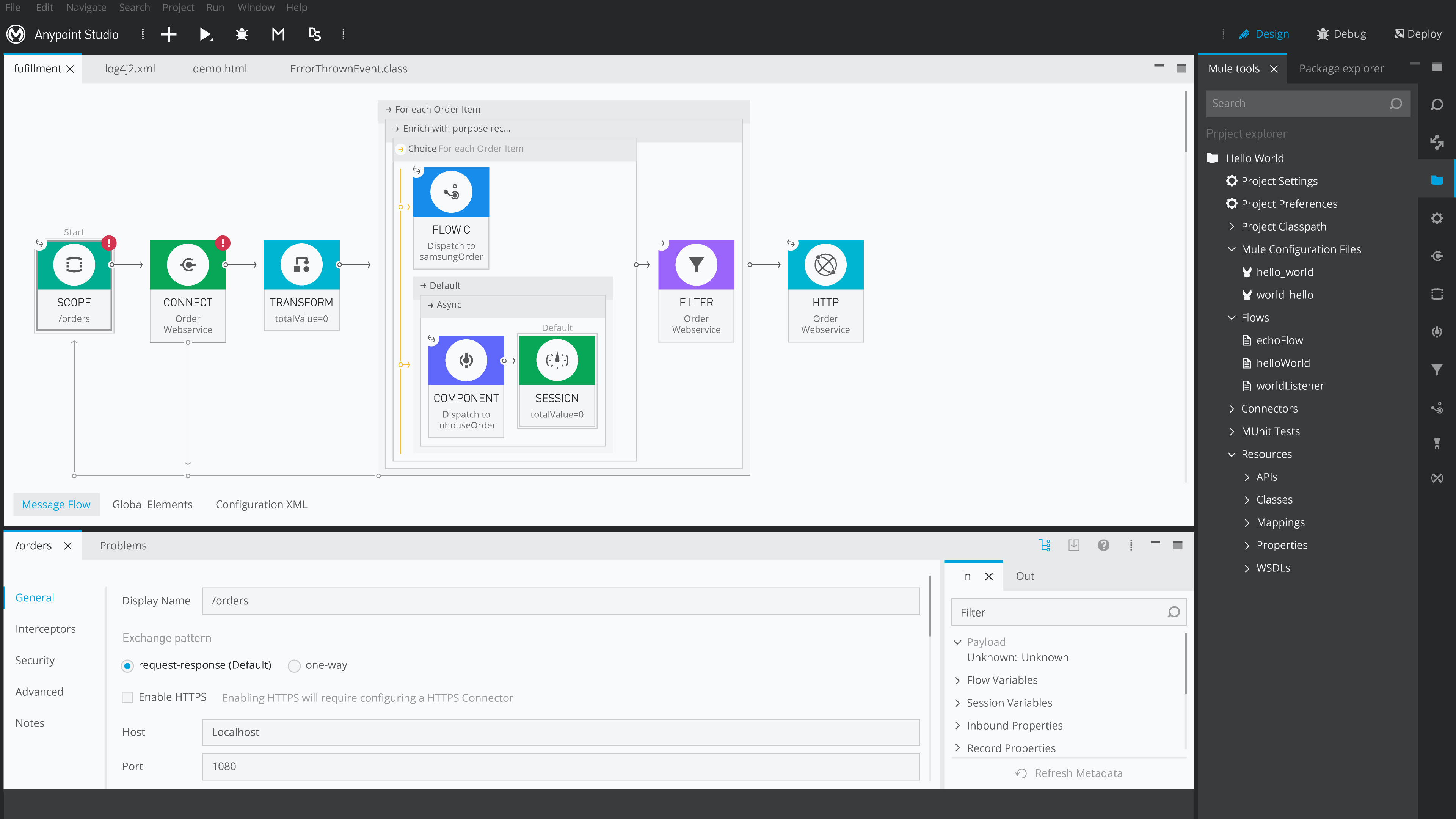Click the Filter field in metadata panel

click(1068, 612)
